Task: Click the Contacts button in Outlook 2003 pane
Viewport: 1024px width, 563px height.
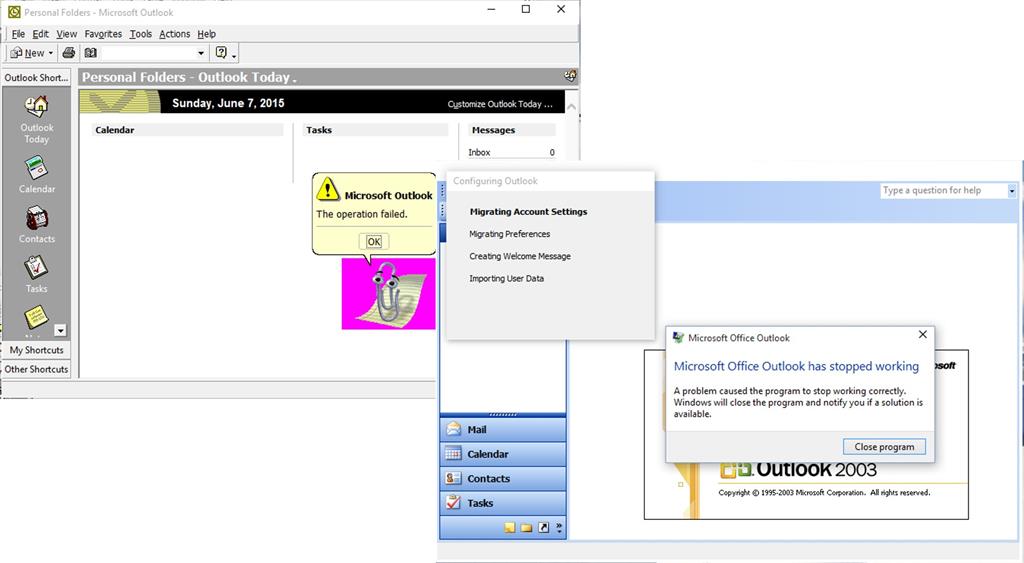Action: [503, 478]
